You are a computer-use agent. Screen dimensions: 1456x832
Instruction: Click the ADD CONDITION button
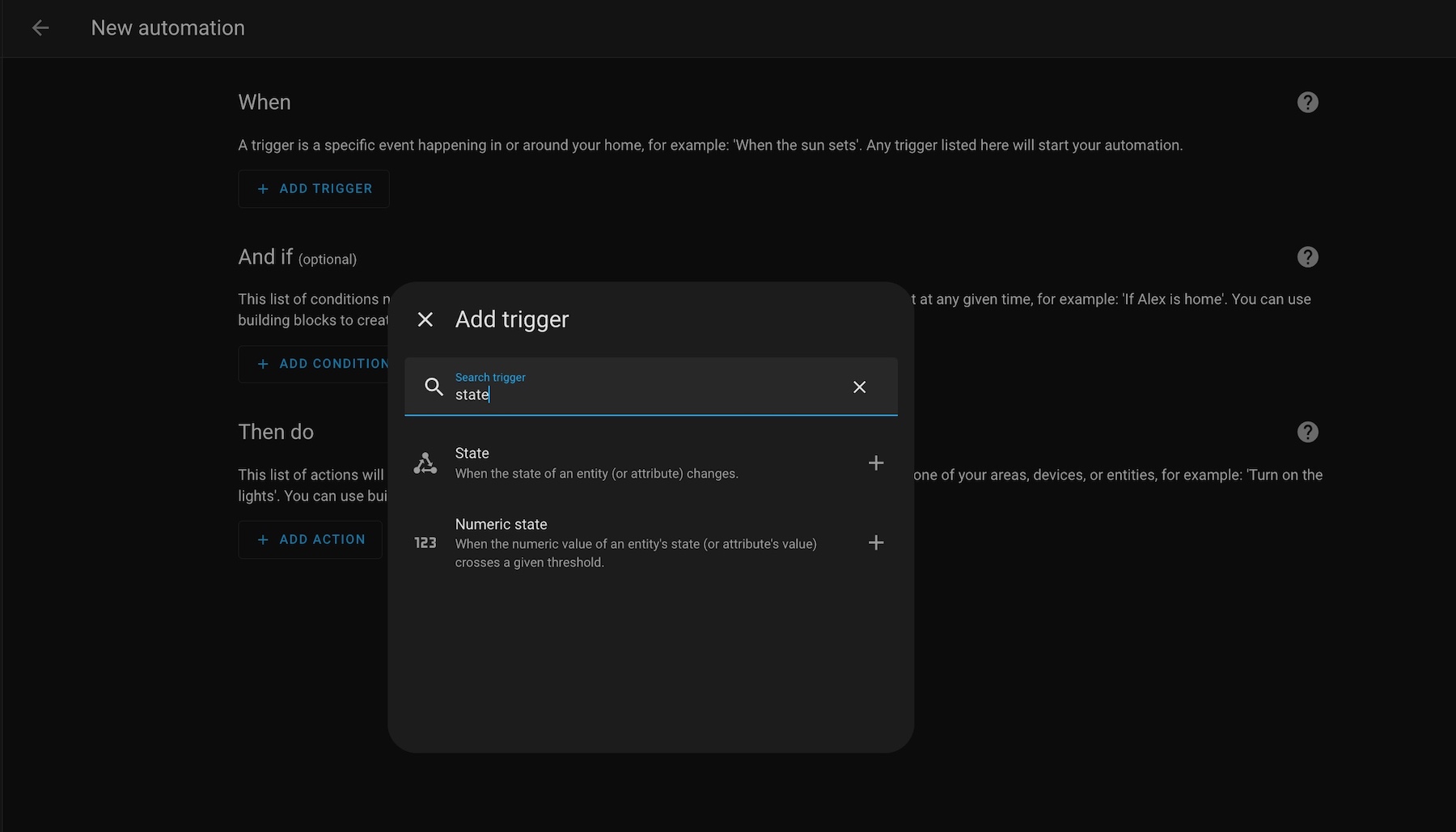pyautogui.click(x=324, y=364)
